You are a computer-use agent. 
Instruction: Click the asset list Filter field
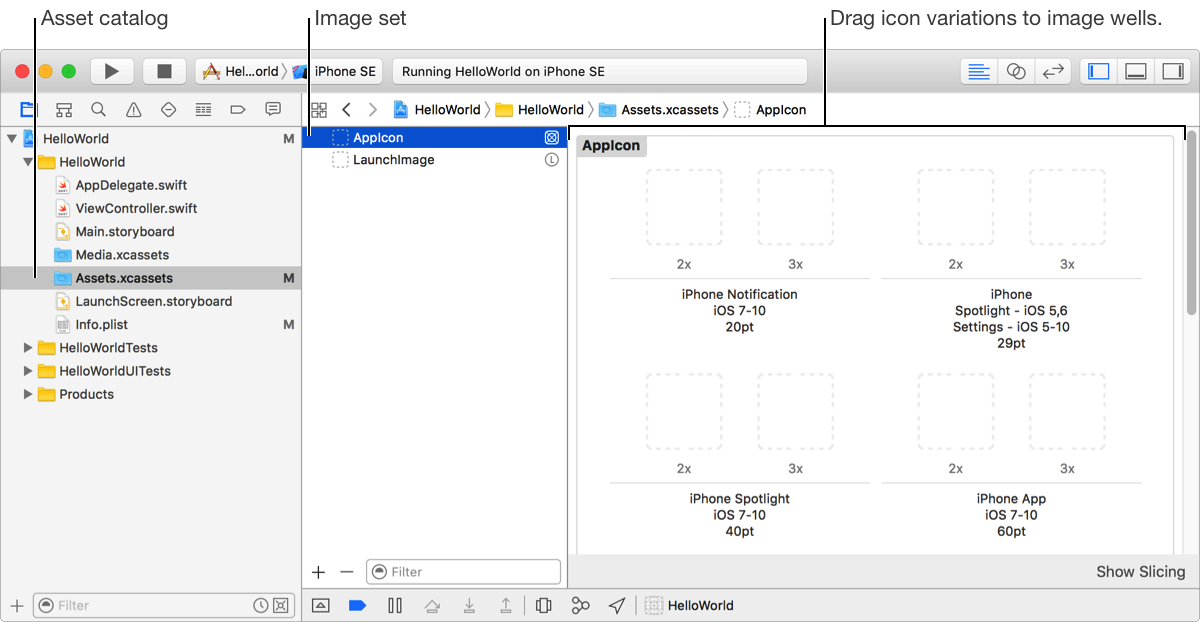pyautogui.click(x=463, y=572)
